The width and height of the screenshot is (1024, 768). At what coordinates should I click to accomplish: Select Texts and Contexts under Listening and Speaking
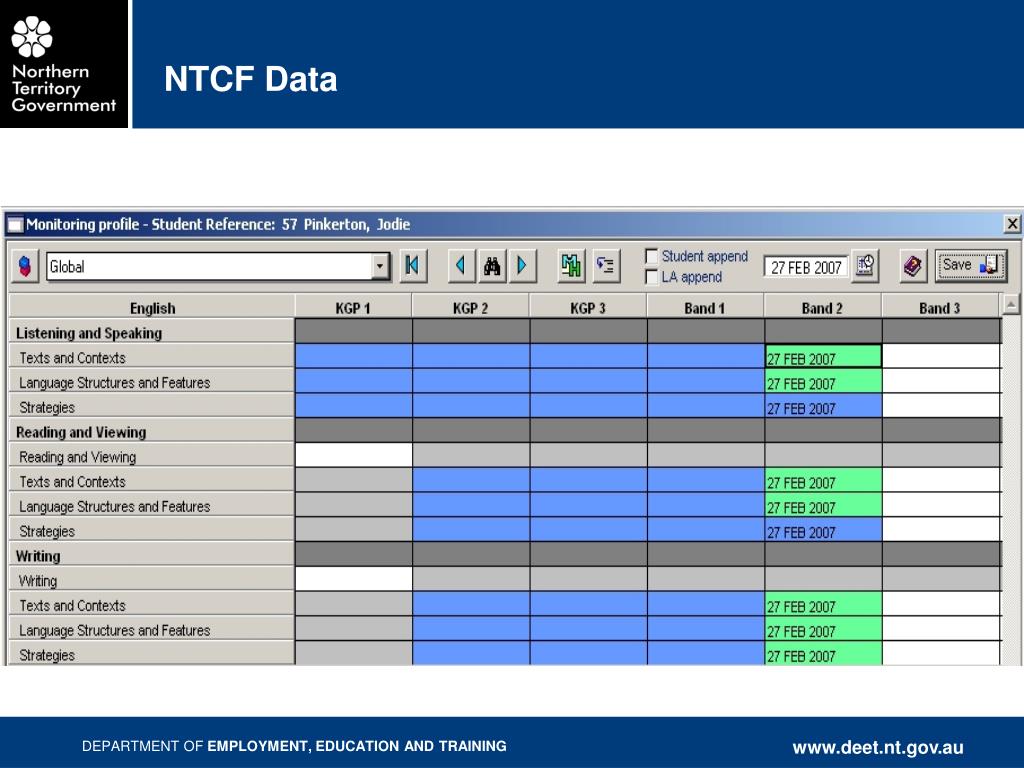pyautogui.click(x=152, y=357)
